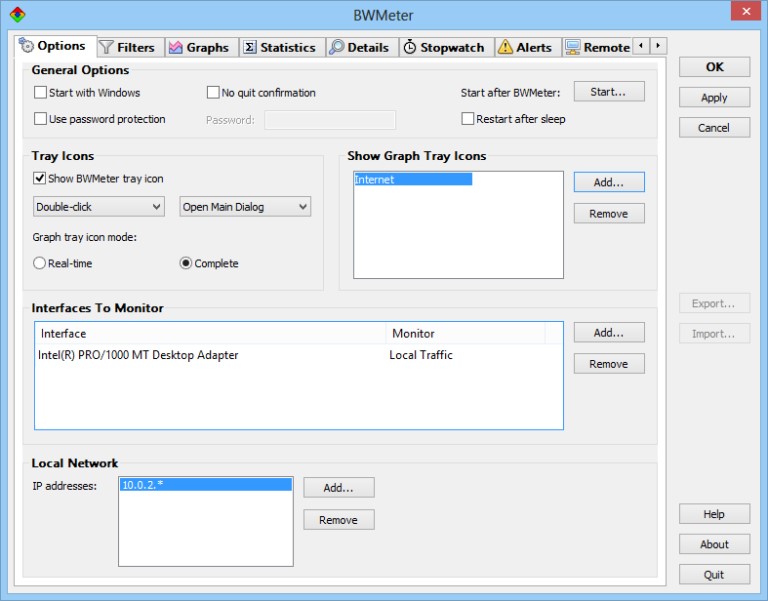Switch to the Alerts tab
Image resolution: width=768 pixels, height=601 pixels.
point(528,48)
